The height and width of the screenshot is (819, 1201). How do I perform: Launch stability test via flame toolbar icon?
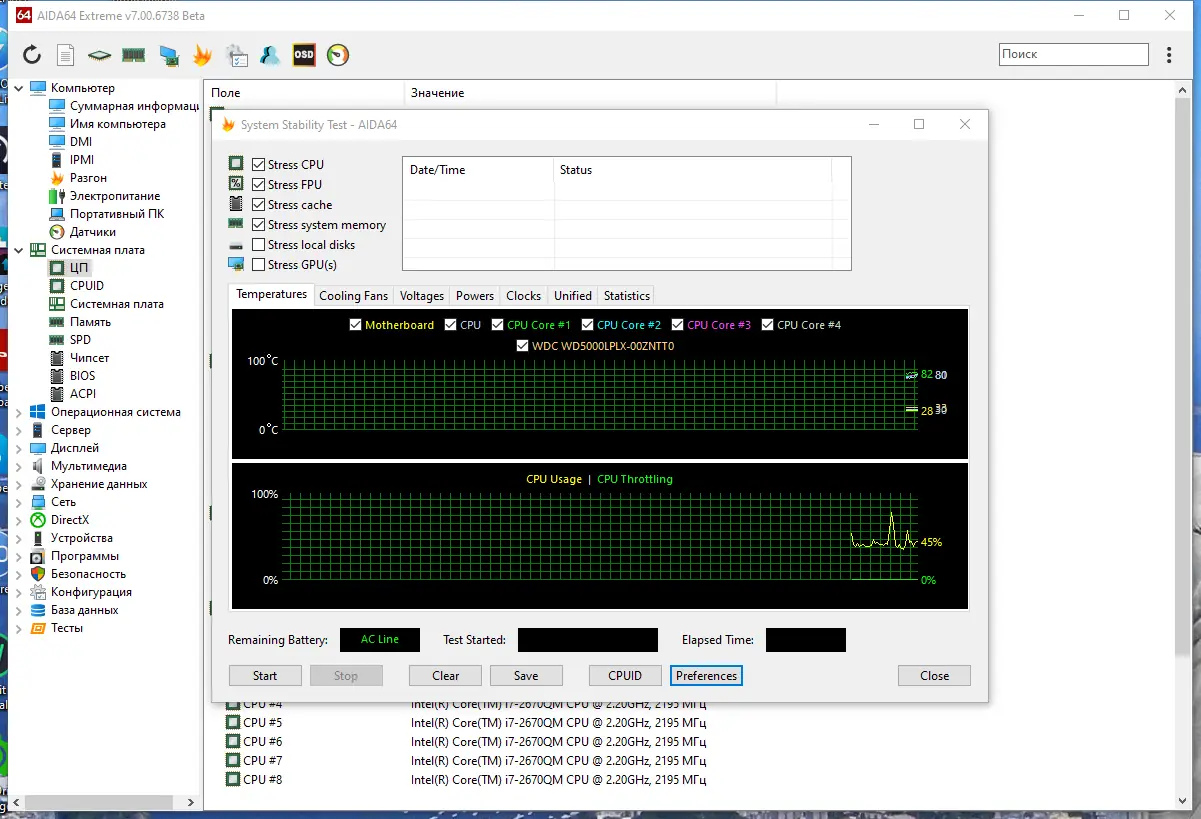coord(203,55)
